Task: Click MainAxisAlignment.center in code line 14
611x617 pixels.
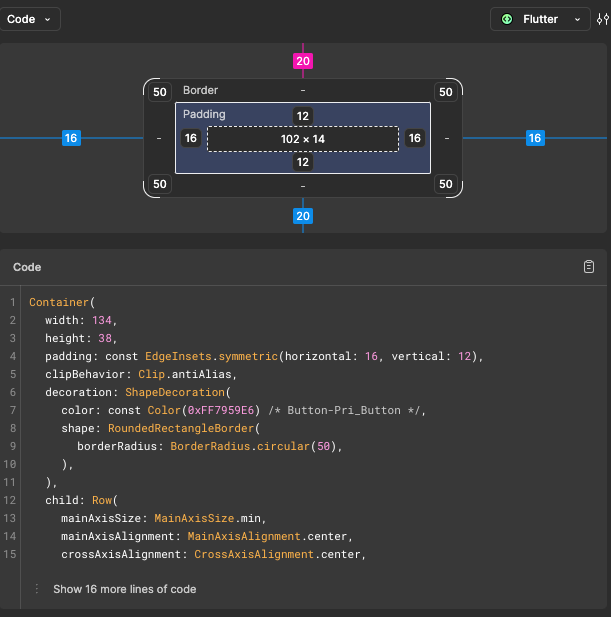Action: 267,536
